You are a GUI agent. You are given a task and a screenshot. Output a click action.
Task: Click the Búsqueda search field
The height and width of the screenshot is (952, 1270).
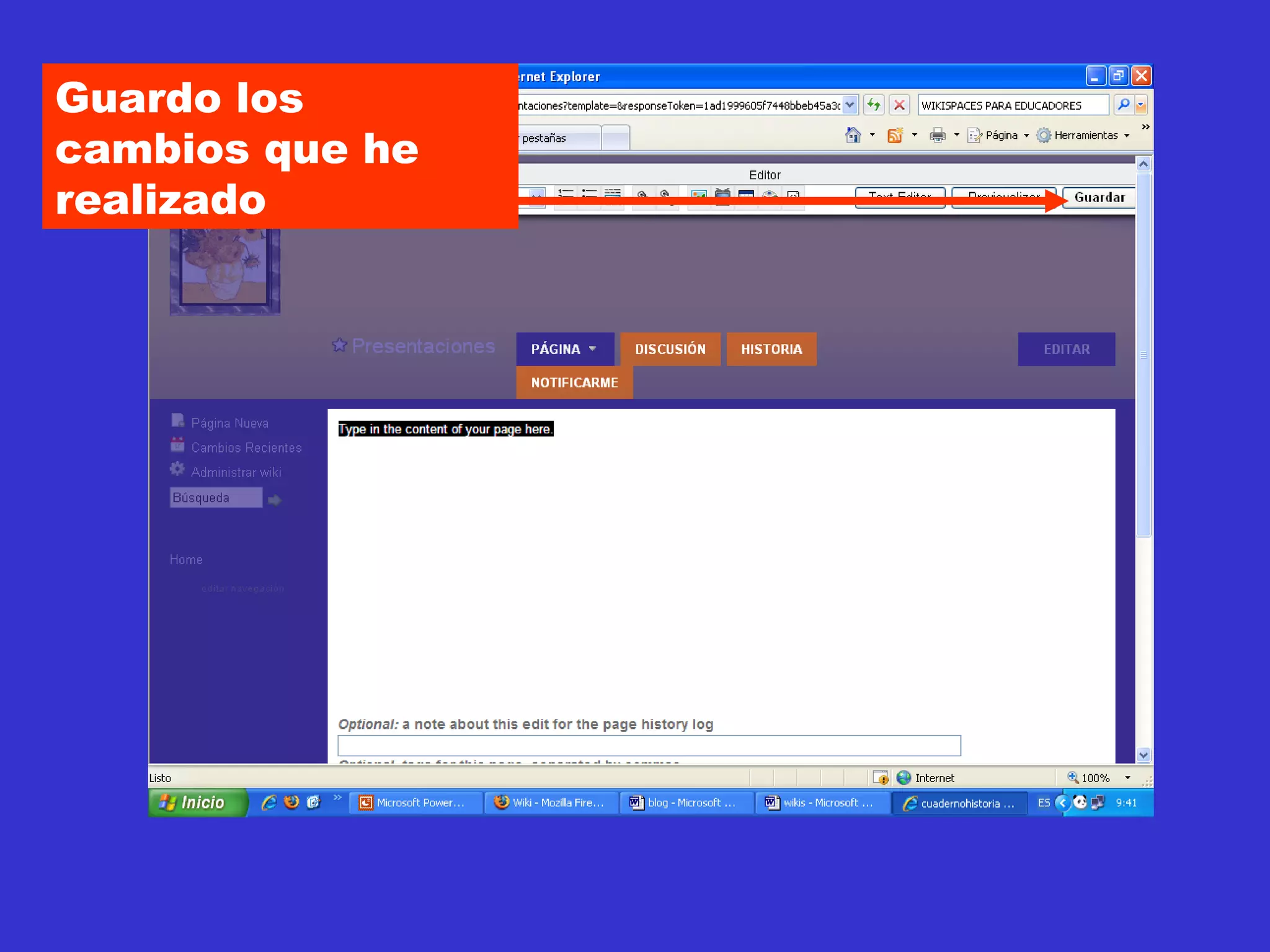(x=216, y=498)
